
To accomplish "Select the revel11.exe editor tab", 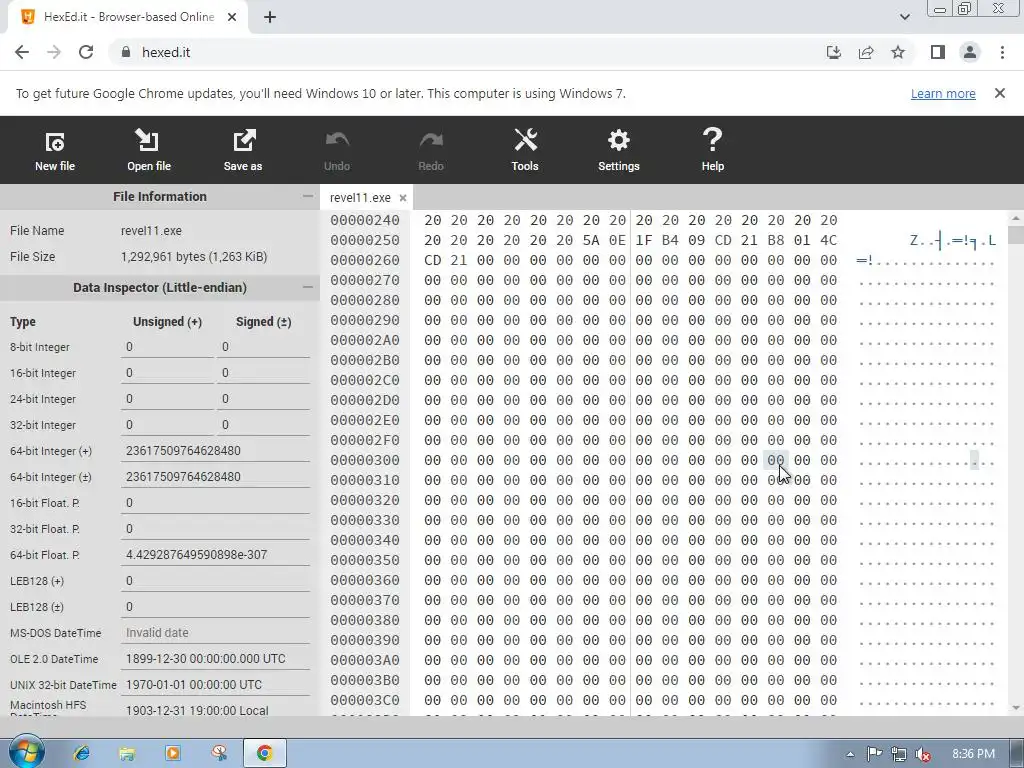I will pos(360,198).
